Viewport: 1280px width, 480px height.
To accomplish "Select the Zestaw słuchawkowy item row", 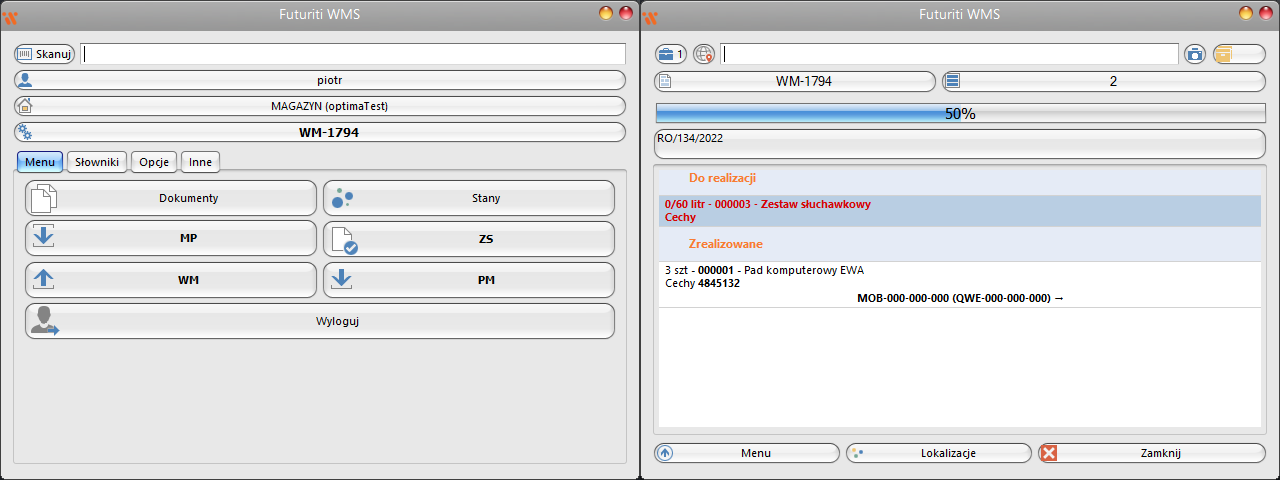I will (x=959, y=210).
